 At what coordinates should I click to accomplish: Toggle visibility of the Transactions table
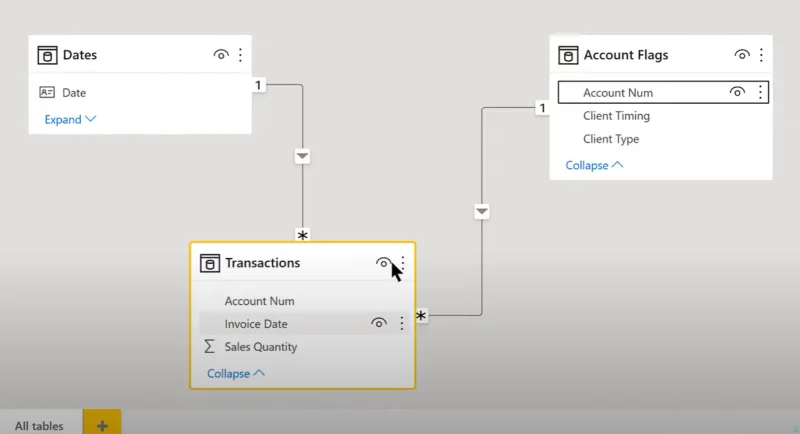383,263
